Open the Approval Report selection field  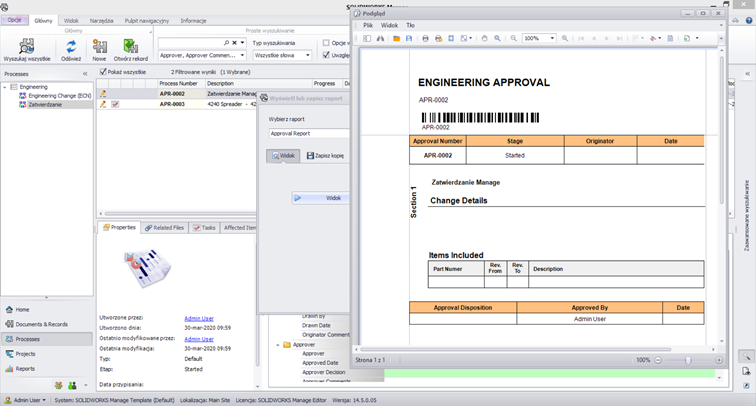(x=309, y=134)
